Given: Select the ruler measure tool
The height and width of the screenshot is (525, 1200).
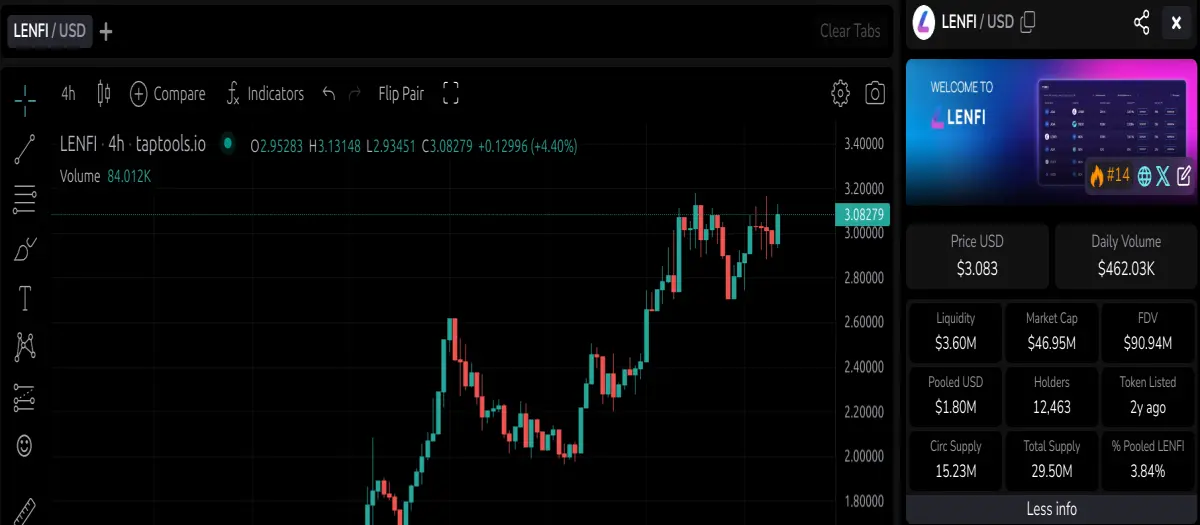Looking at the screenshot, I should pos(25,509).
